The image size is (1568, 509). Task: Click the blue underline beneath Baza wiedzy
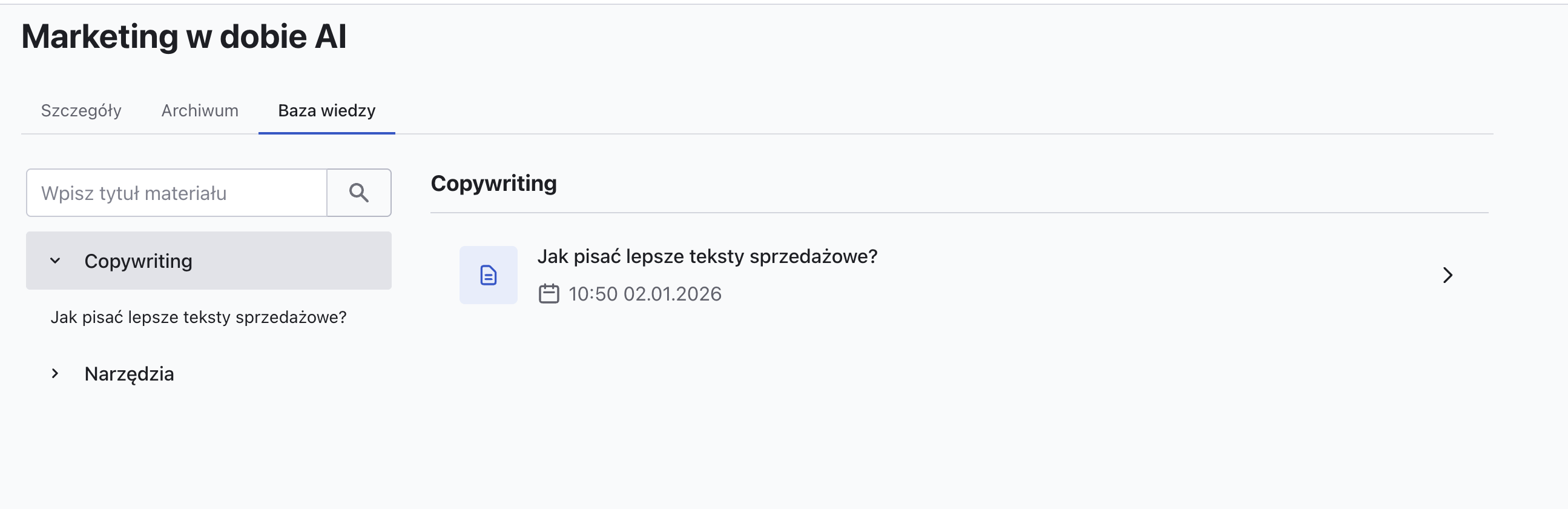tap(326, 133)
